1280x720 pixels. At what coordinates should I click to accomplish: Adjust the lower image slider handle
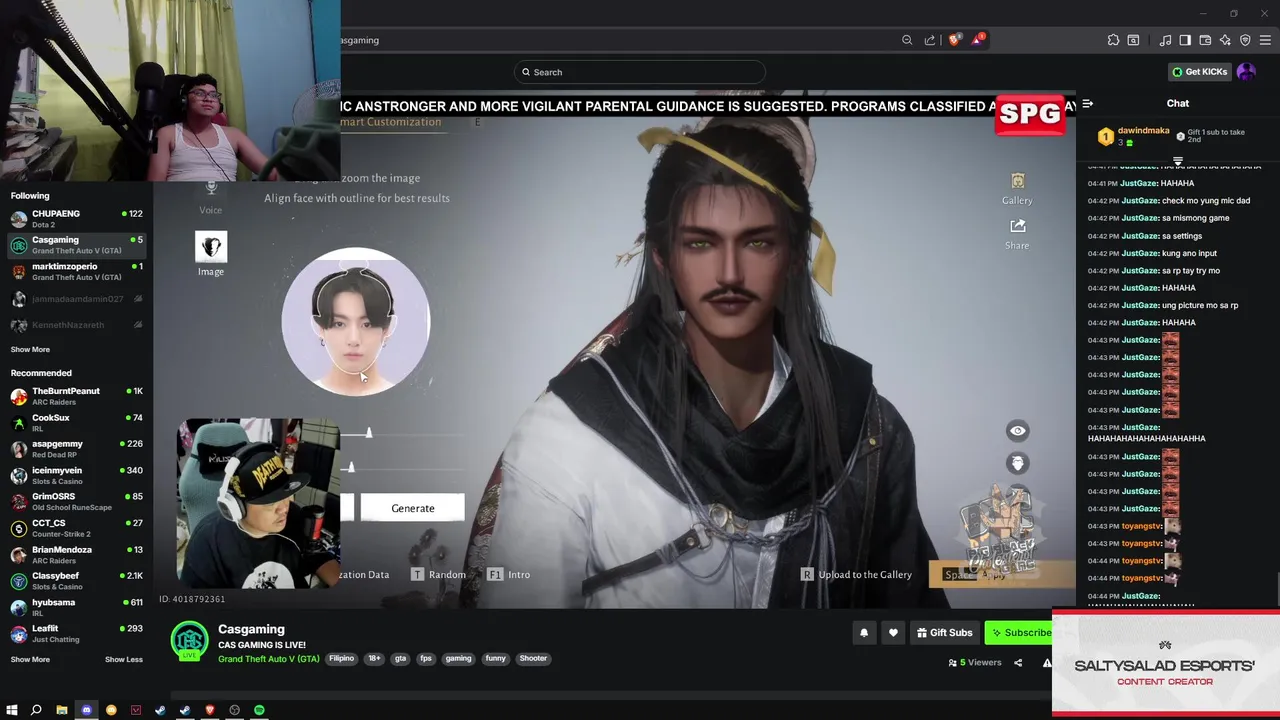[x=350, y=467]
